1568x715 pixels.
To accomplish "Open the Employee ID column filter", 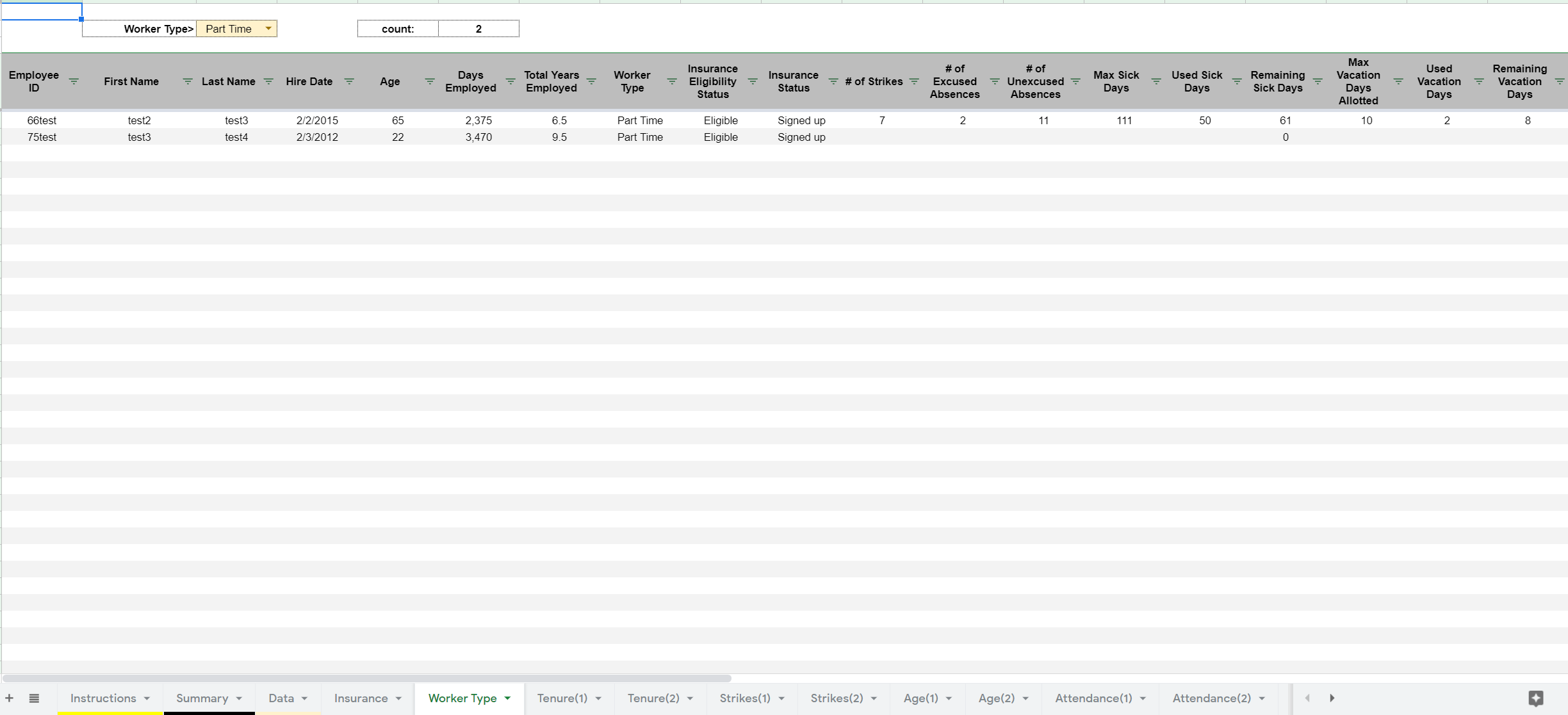I will click(x=74, y=81).
